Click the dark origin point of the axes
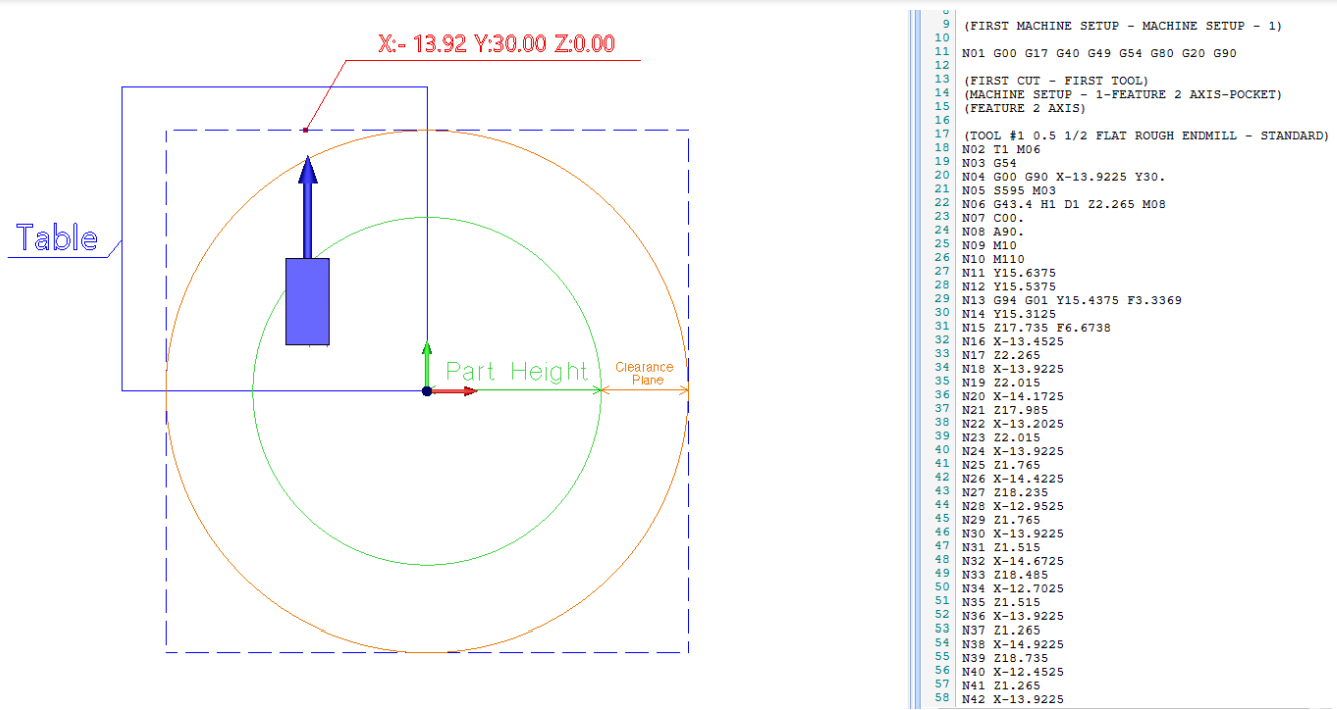This screenshot has width=1337, height=710. coord(427,391)
